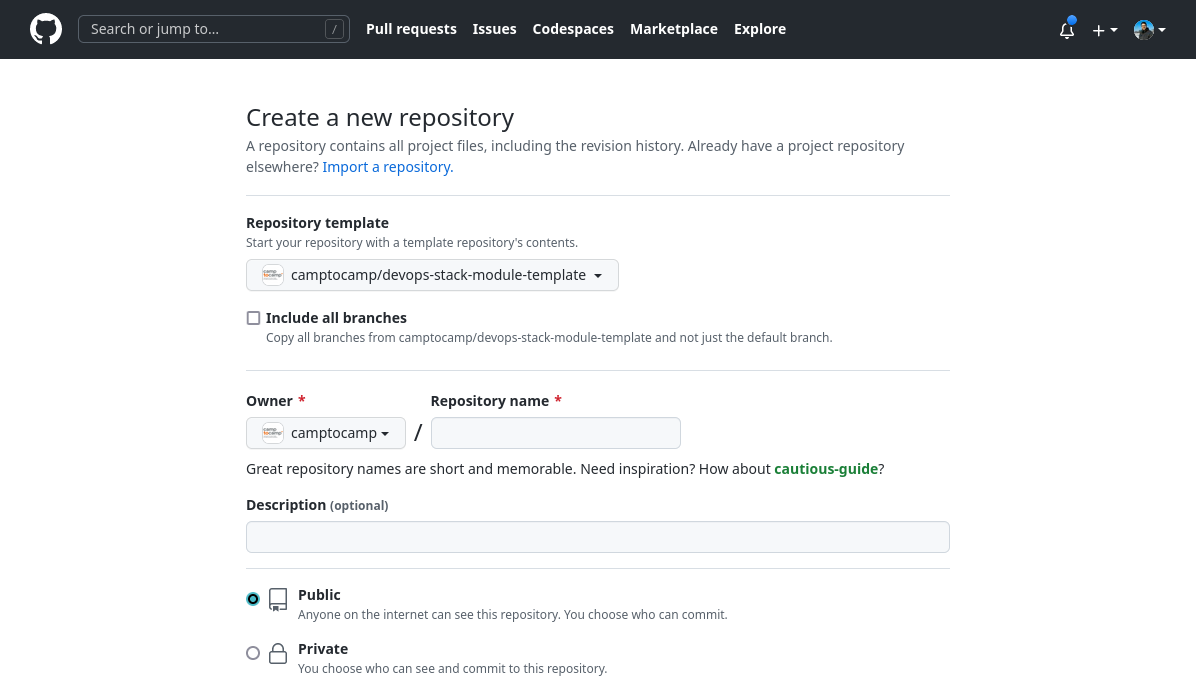Click the Include all branches label

336,318
